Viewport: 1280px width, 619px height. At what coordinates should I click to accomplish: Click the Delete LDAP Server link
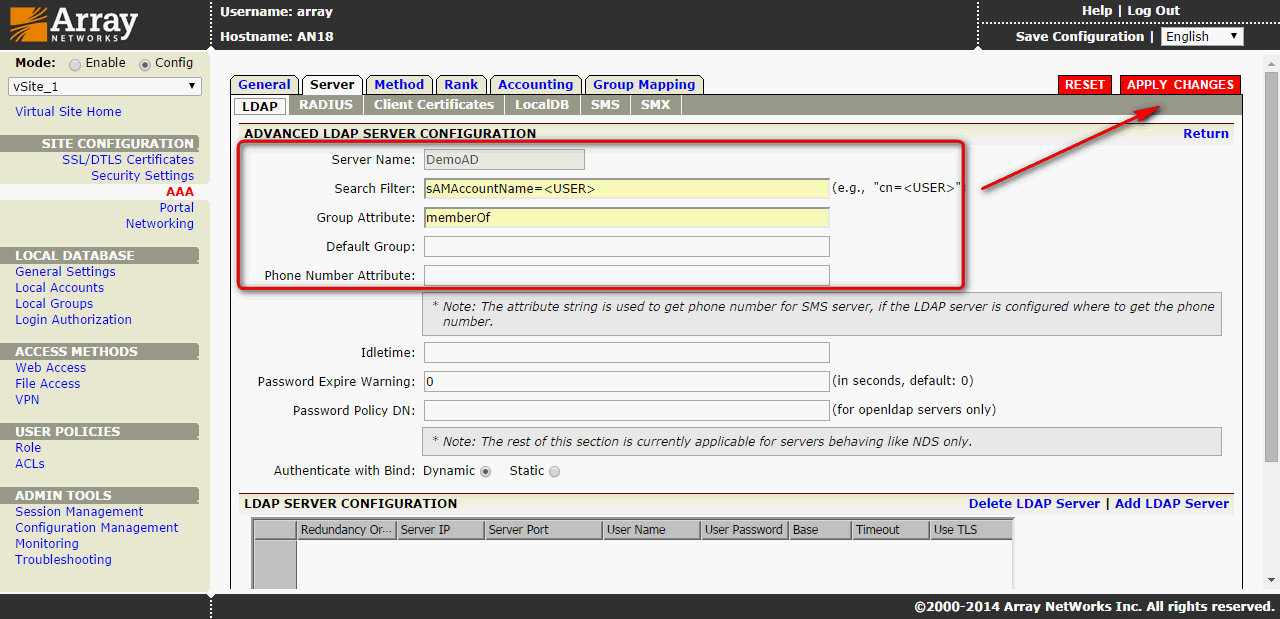point(1034,504)
